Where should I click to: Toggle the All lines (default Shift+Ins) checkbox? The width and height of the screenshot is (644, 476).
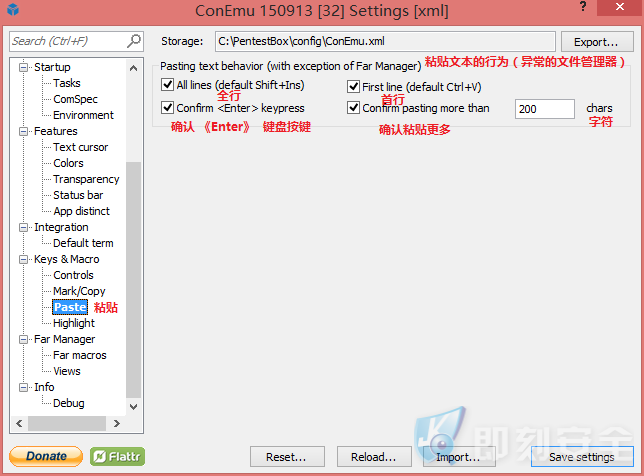[167, 85]
